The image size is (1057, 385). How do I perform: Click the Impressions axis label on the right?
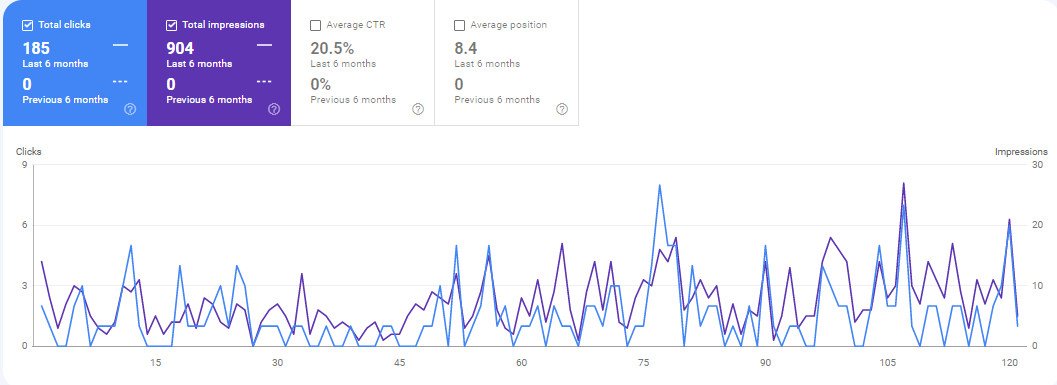pos(1021,152)
